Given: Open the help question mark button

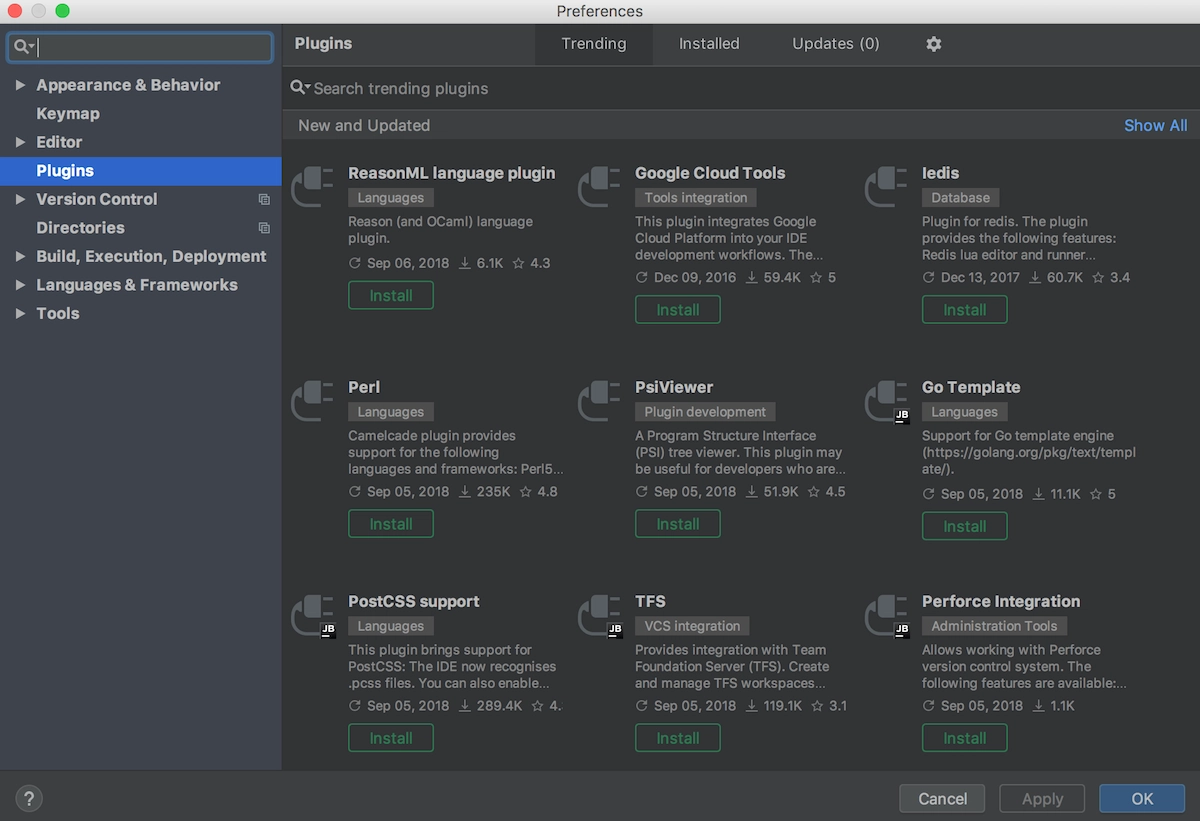Looking at the screenshot, I should tap(29, 798).
